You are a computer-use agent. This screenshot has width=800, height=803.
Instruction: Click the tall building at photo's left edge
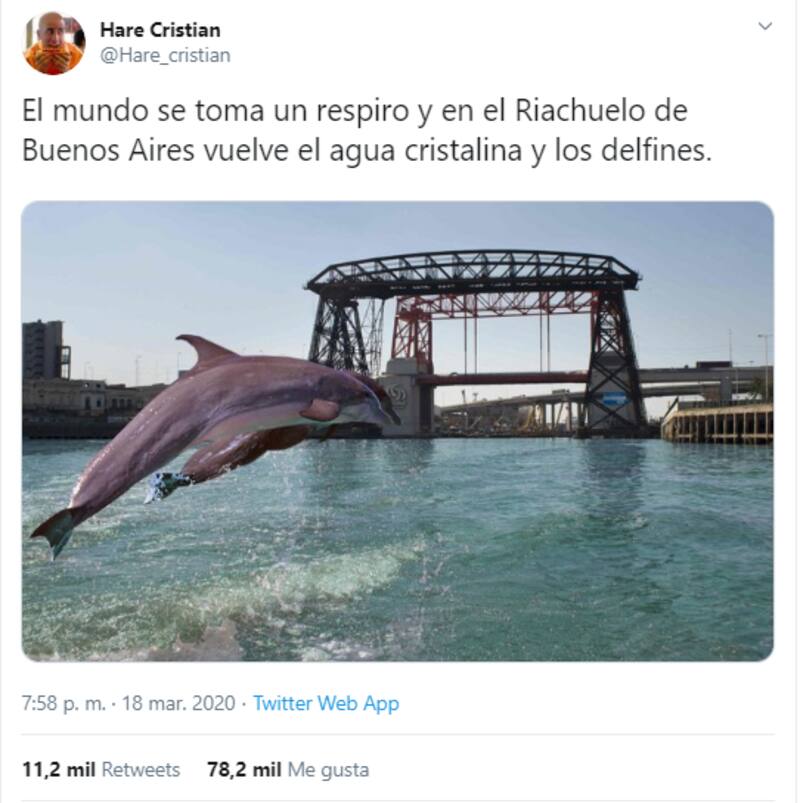pyautogui.click(x=45, y=349)
